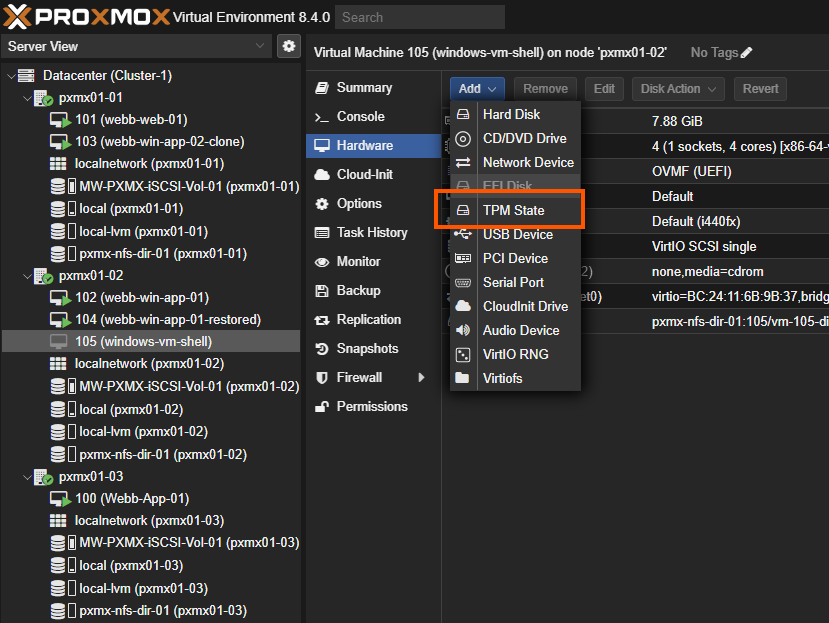Screen dimensions: 829x623
Task: Click the Network Device arrows icon
Action: coord(463,162)
